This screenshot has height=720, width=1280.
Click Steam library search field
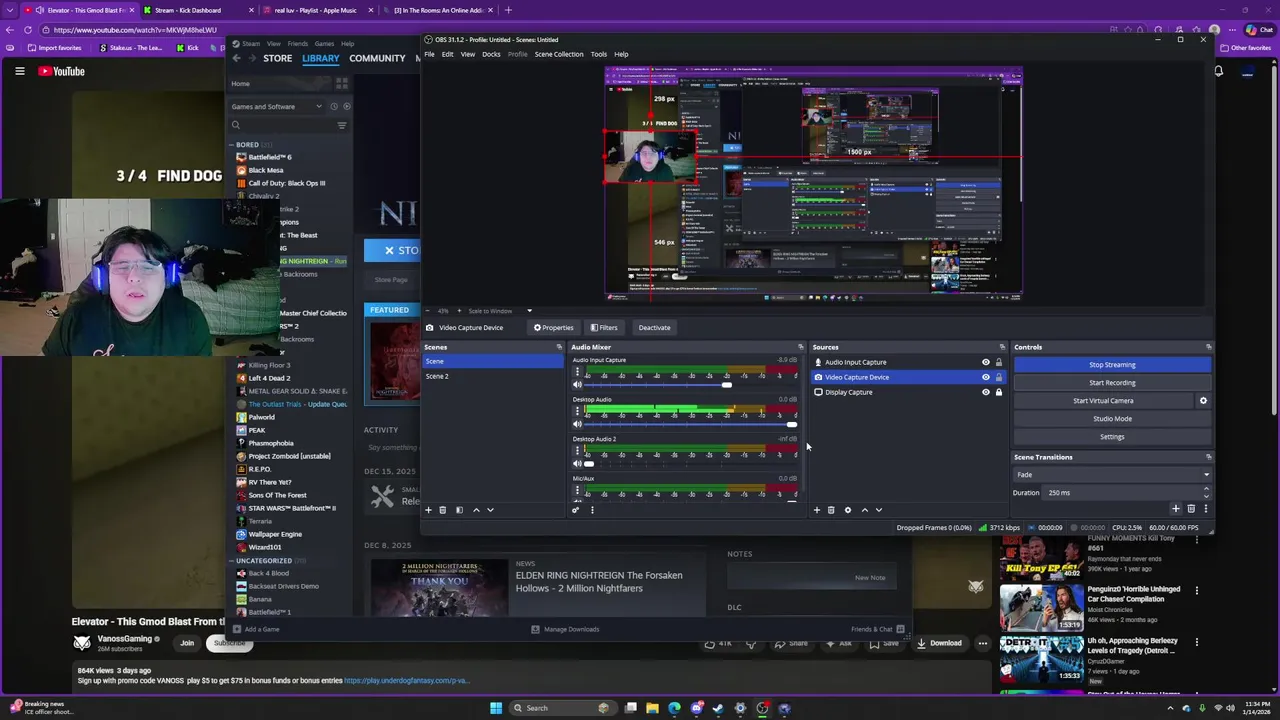click(x=283, y=125)
